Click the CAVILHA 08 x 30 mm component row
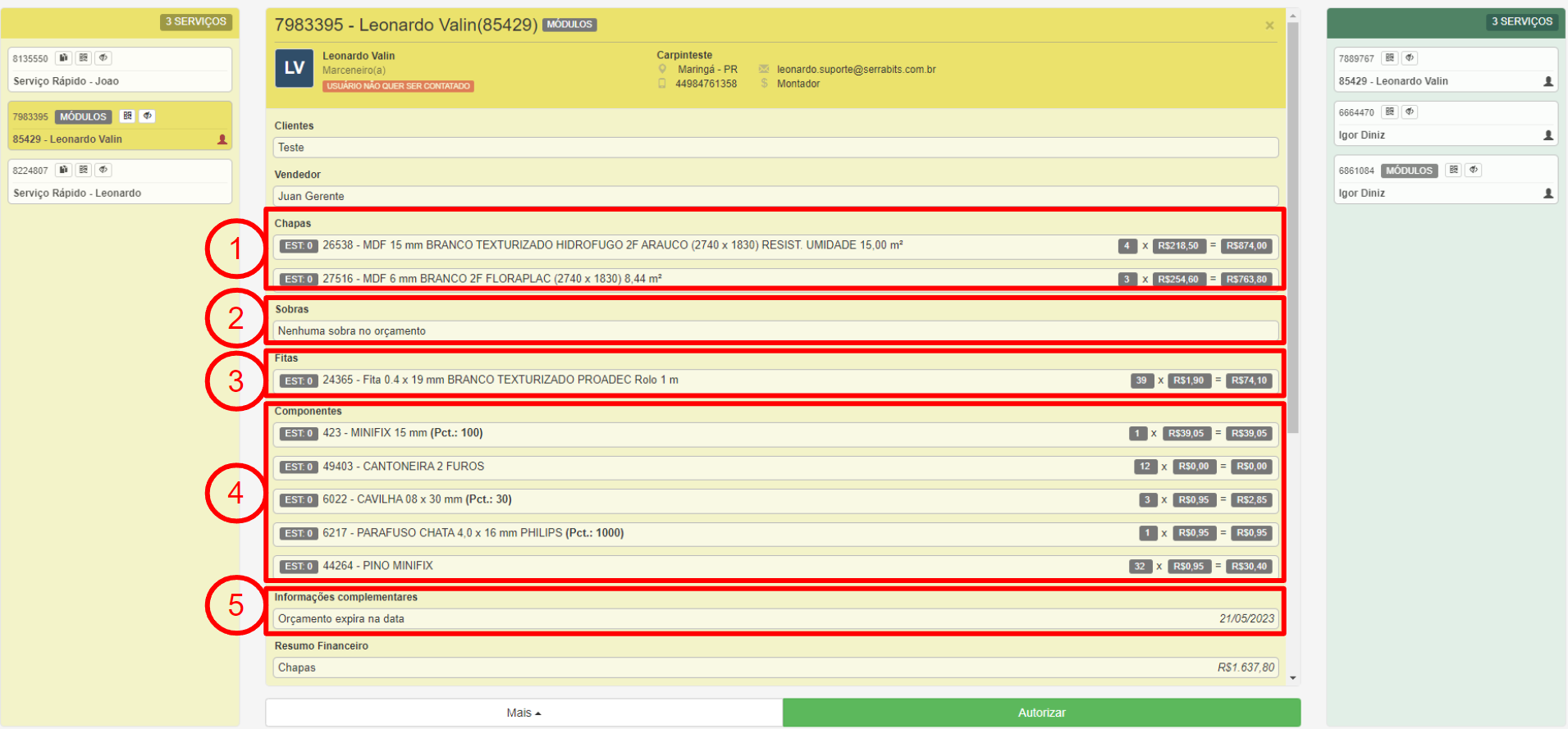This screenshot has height=729, width=1568. point(775,499)
